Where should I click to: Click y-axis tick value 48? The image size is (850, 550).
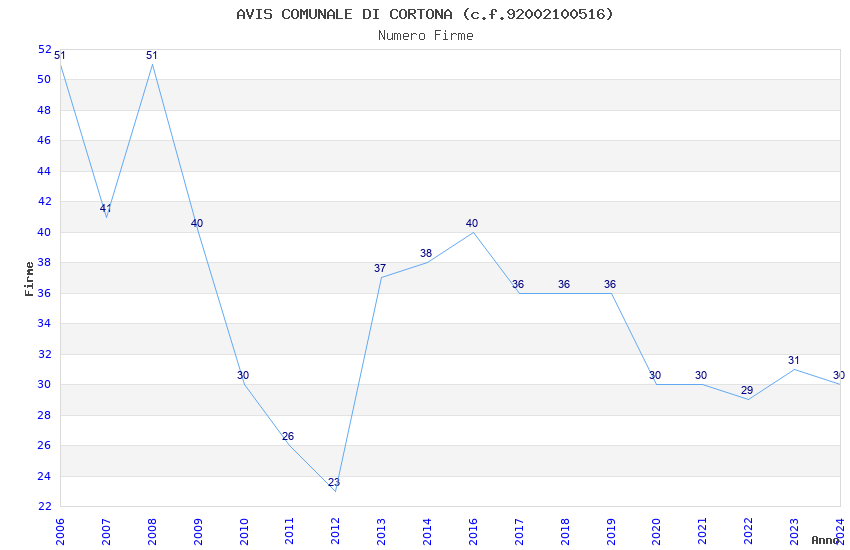44,111
